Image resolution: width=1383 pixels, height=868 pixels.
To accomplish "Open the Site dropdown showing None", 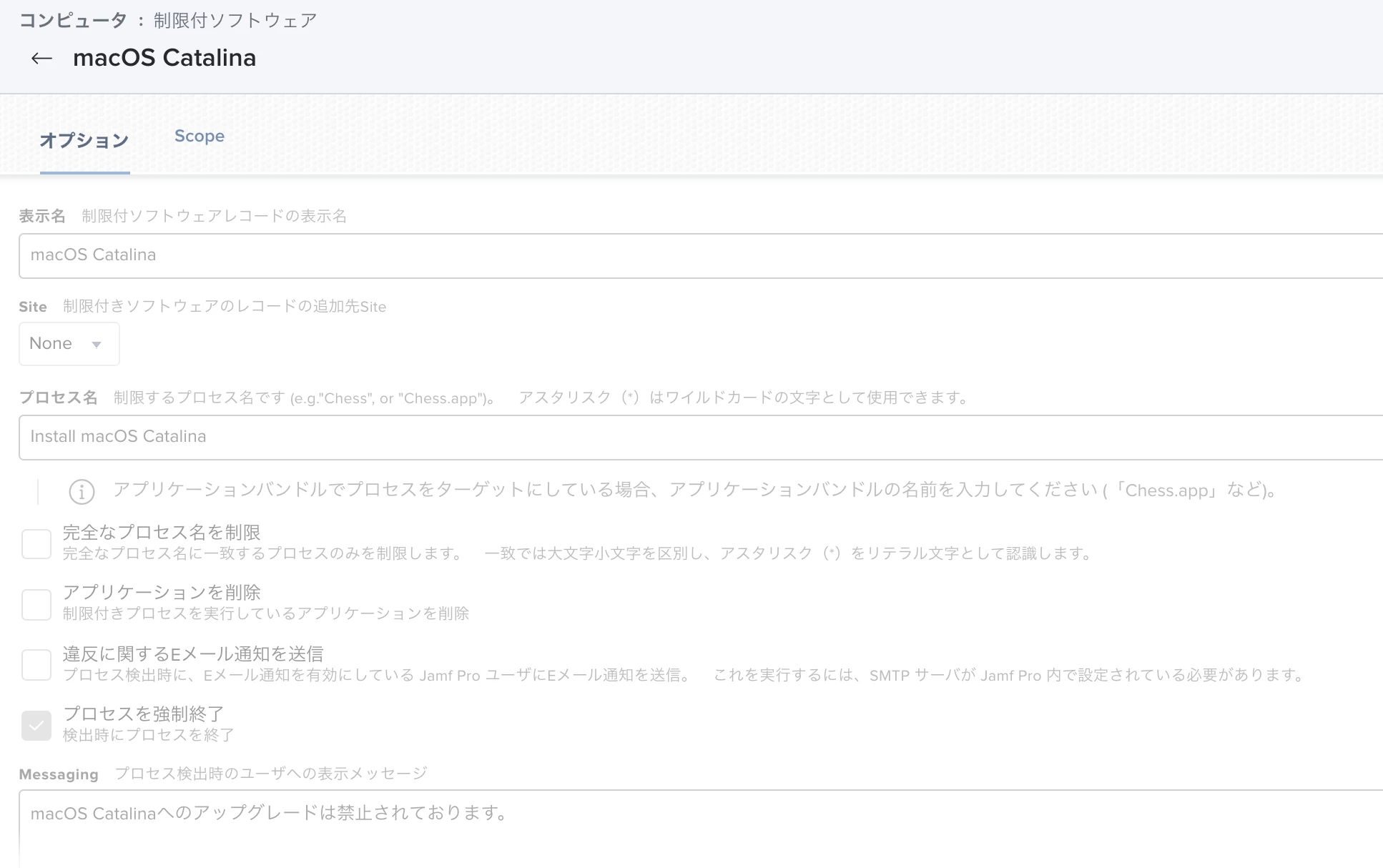I will click(x=69, y=344).
